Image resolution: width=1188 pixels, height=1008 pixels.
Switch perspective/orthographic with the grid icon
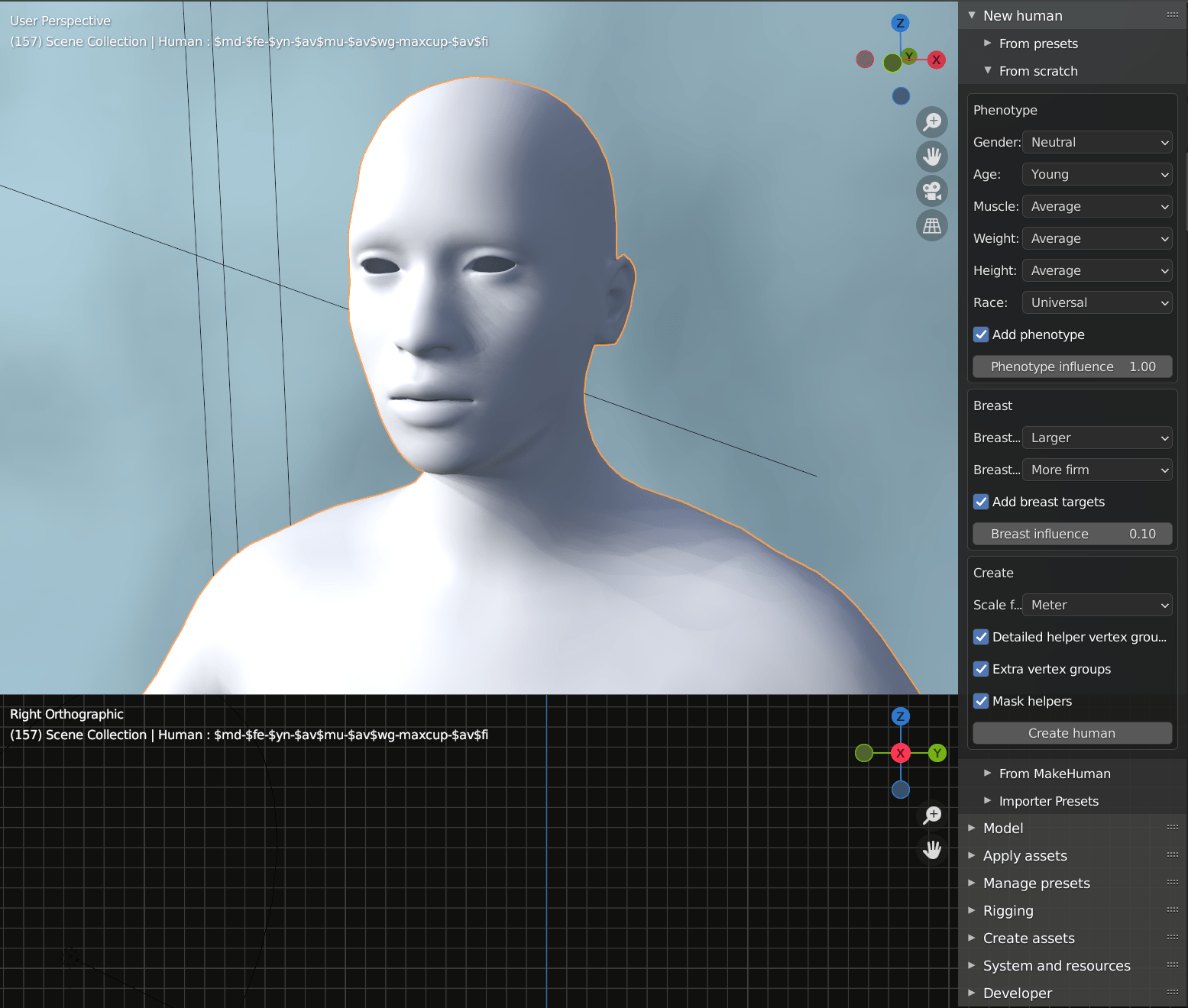(932, 226)
